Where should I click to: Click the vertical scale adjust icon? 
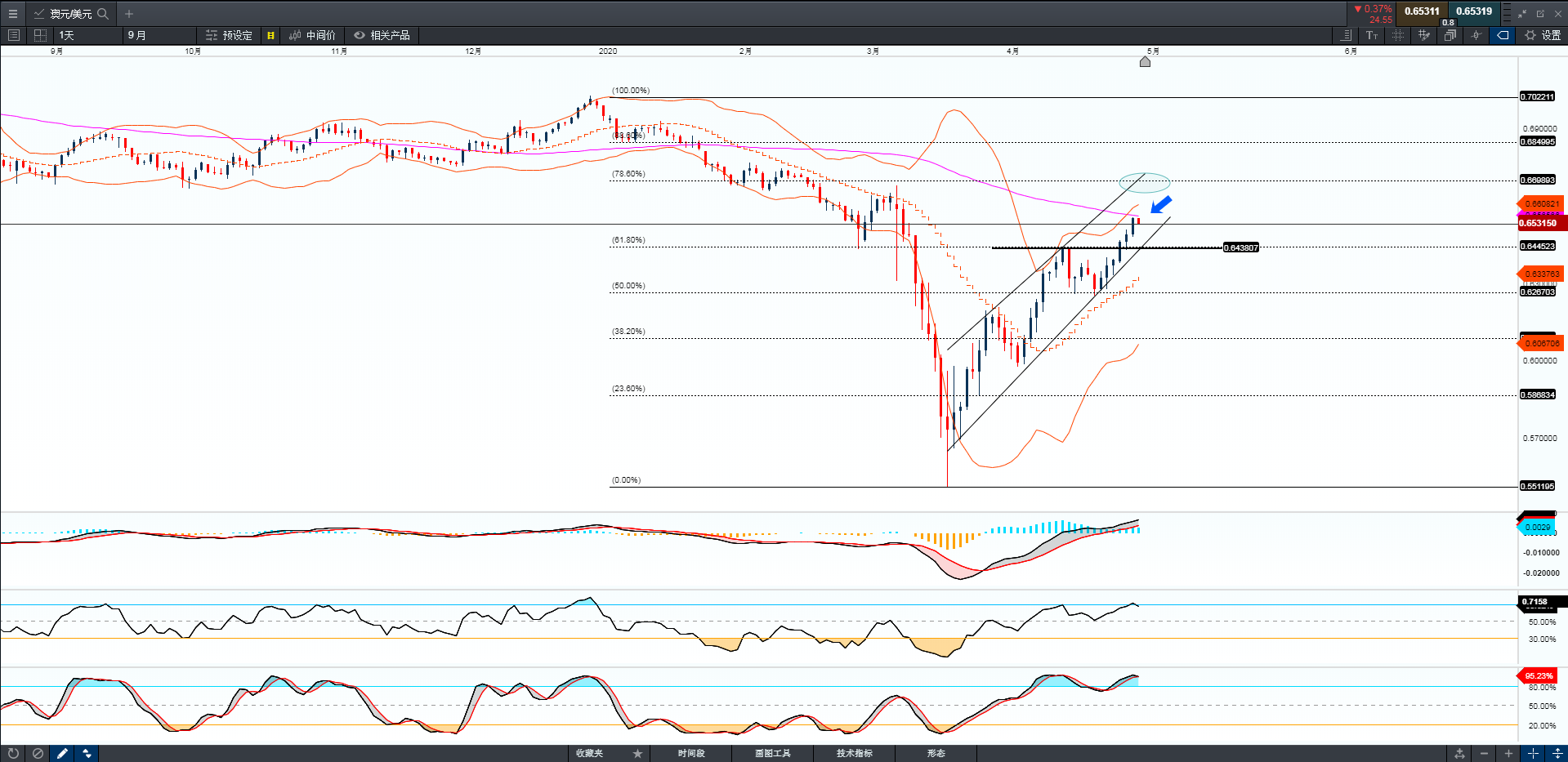1557,753
